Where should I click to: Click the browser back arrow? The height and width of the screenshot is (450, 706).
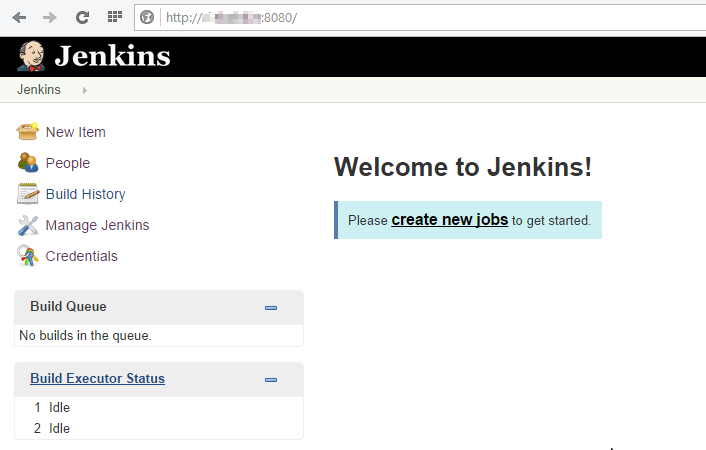click(x=19, y=18)
